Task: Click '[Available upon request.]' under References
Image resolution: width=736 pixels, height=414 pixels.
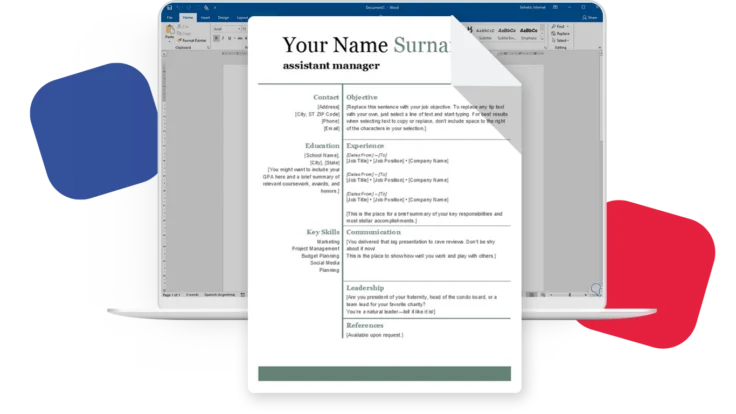Action: [375, 335]
